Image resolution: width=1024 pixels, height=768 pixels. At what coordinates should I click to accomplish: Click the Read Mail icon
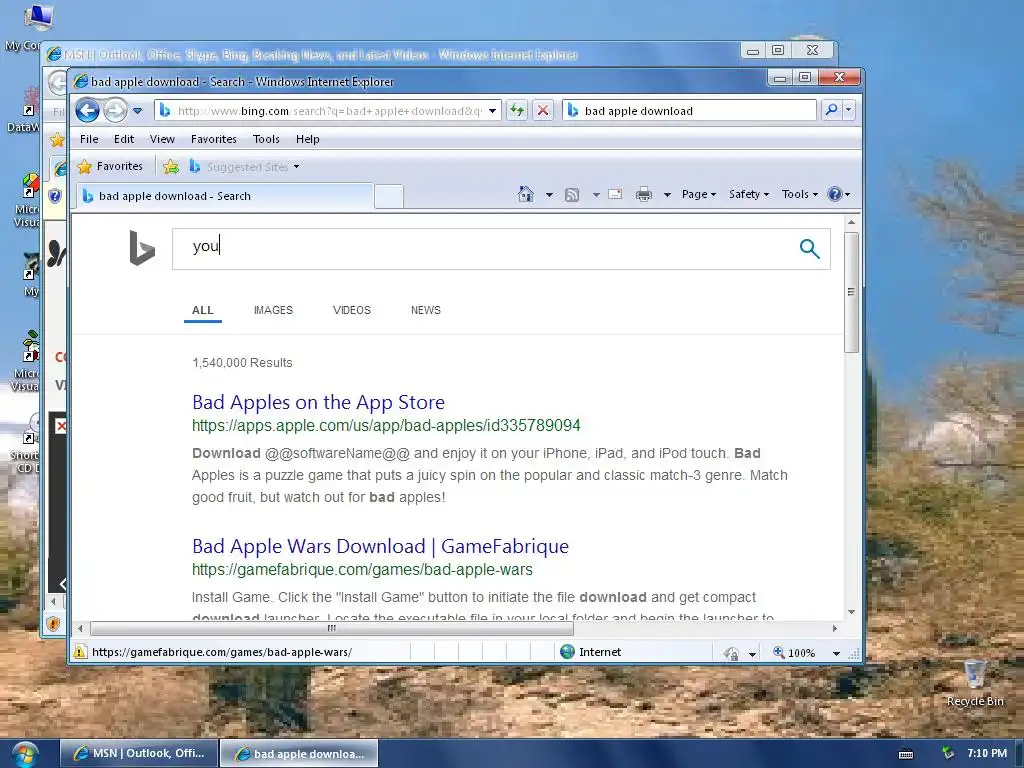615,194
